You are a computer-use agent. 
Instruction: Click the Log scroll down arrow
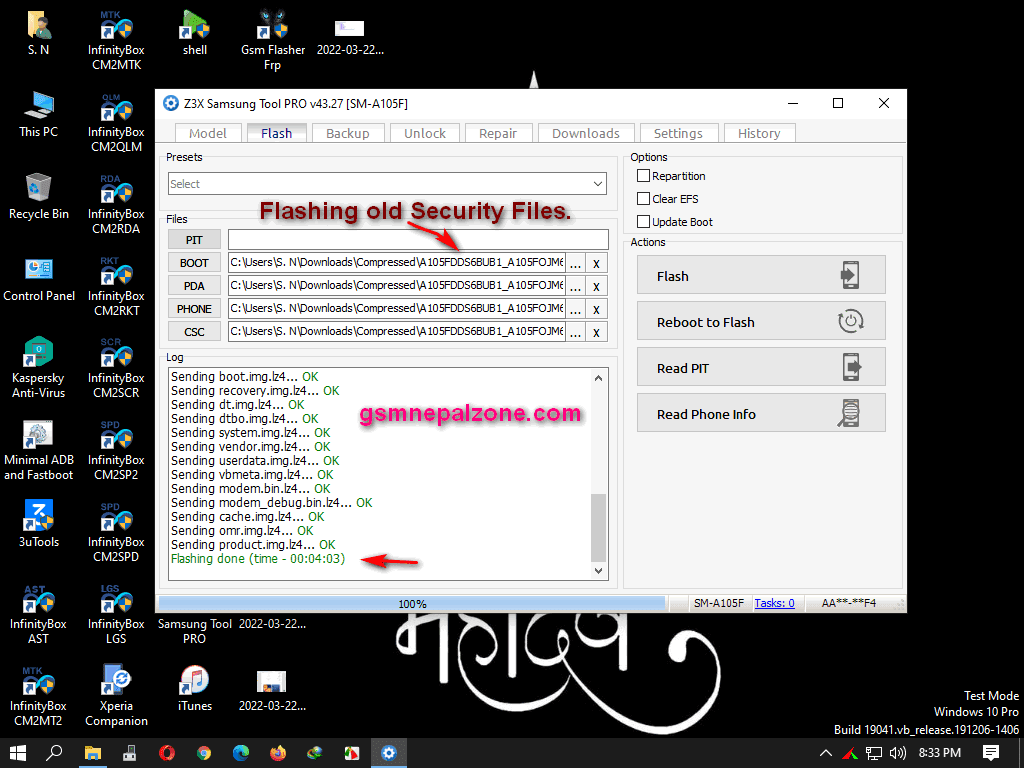coord(598,571)
